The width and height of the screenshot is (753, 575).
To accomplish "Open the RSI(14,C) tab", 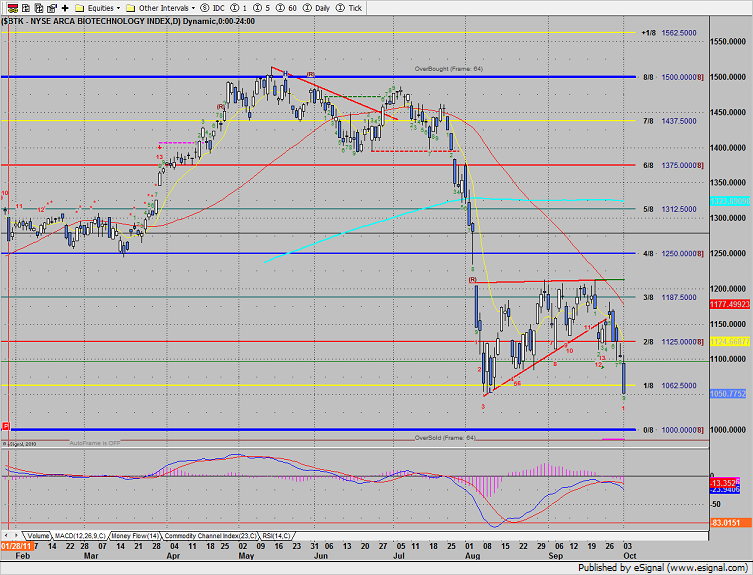I will tap(276, 536).
